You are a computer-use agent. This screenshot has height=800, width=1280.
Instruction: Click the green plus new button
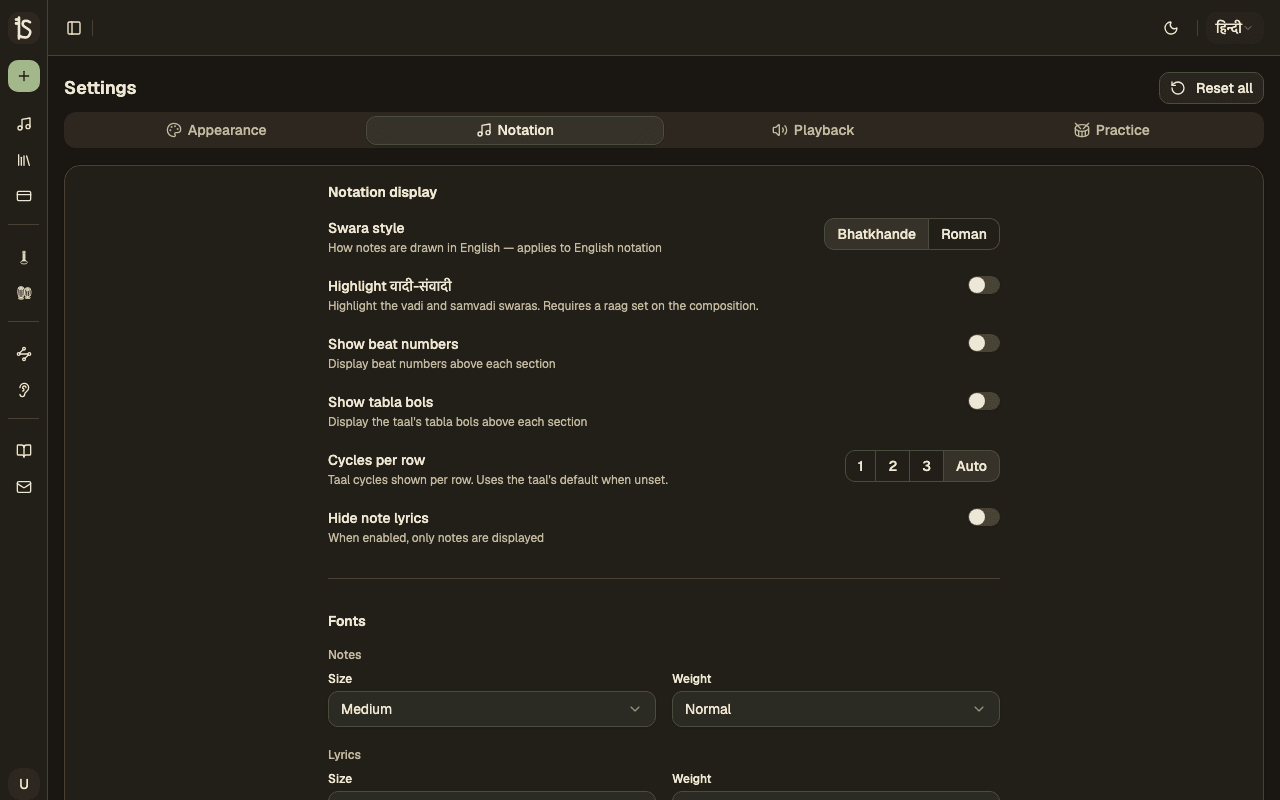(24, 76)
